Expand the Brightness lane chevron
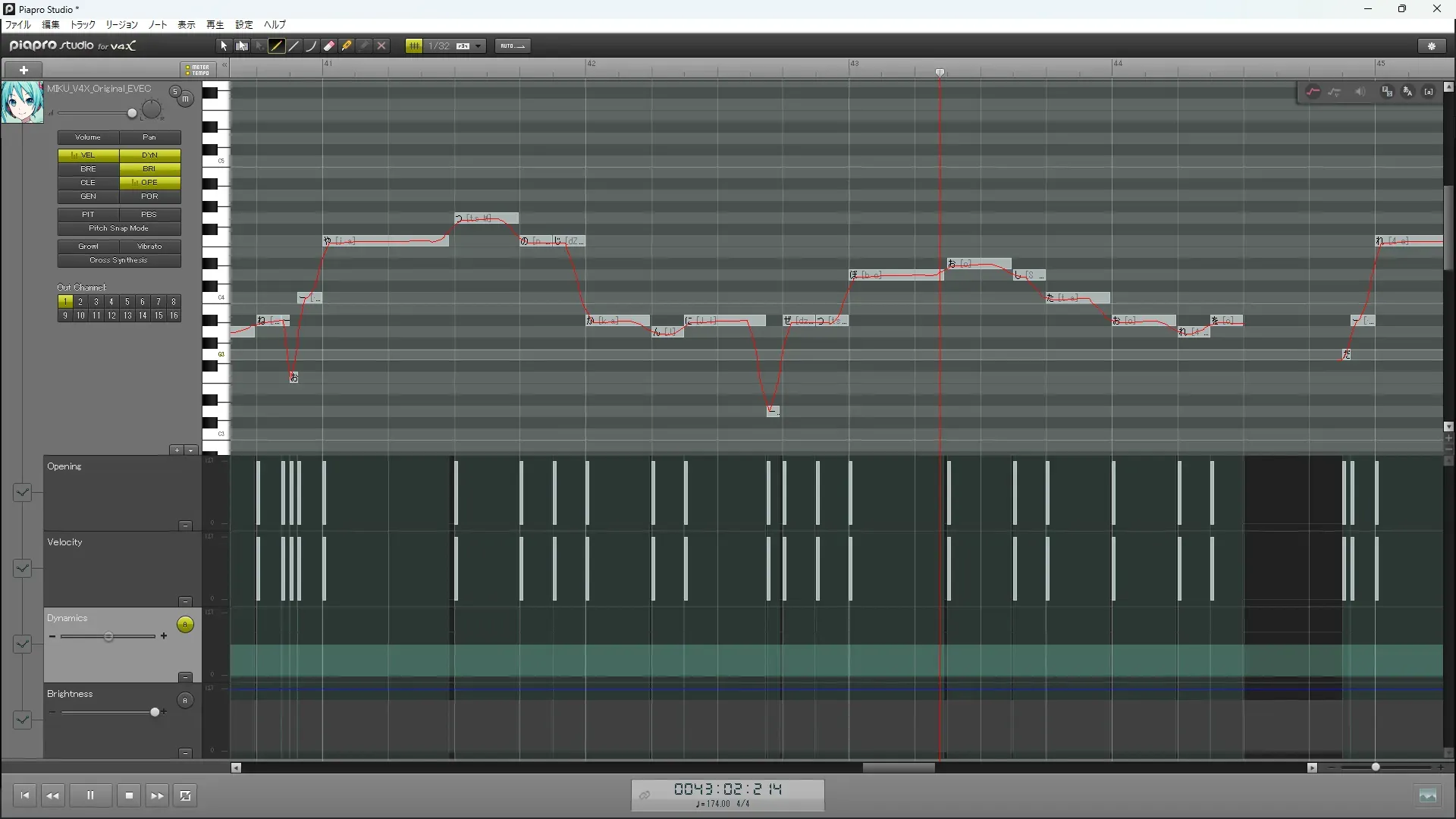The image size is (1456, 819). [x=22, y=720]
